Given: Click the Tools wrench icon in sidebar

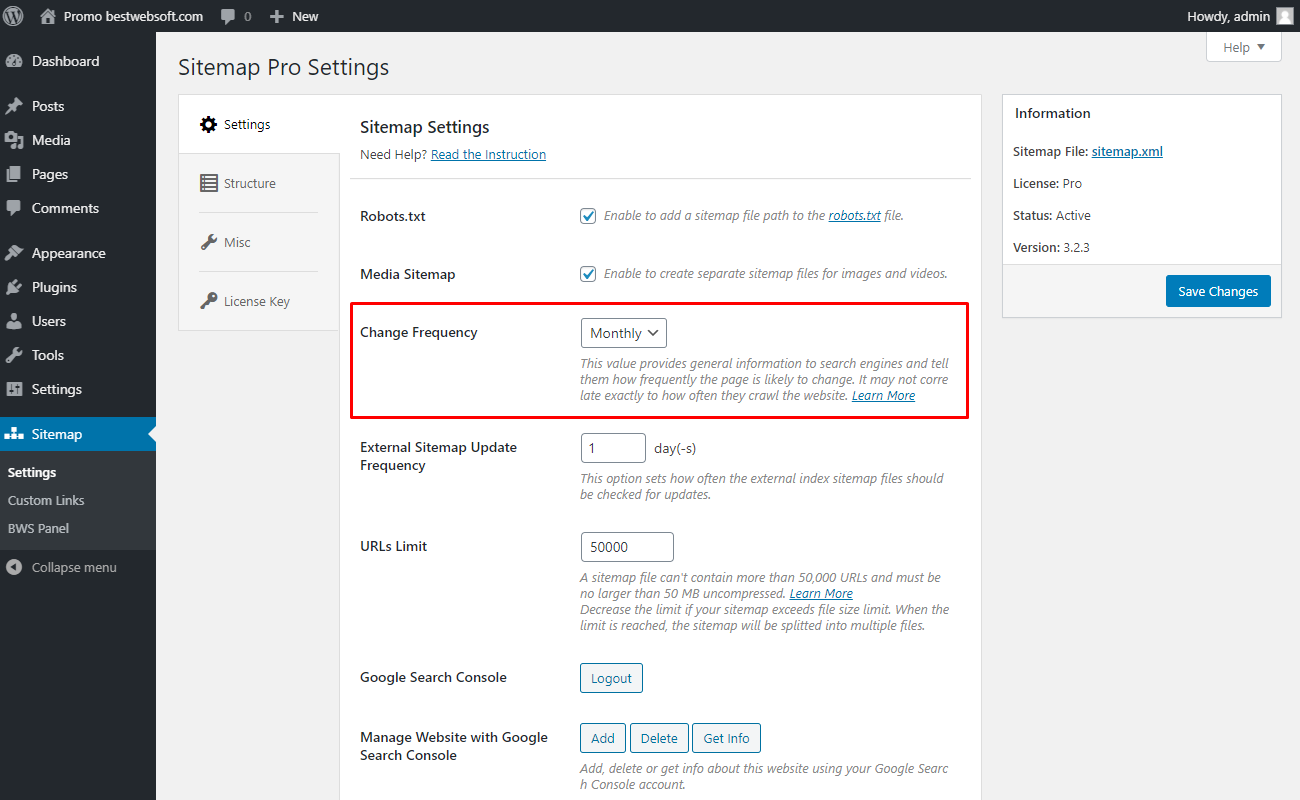Looking at the screenshot, I should point(14,355).
